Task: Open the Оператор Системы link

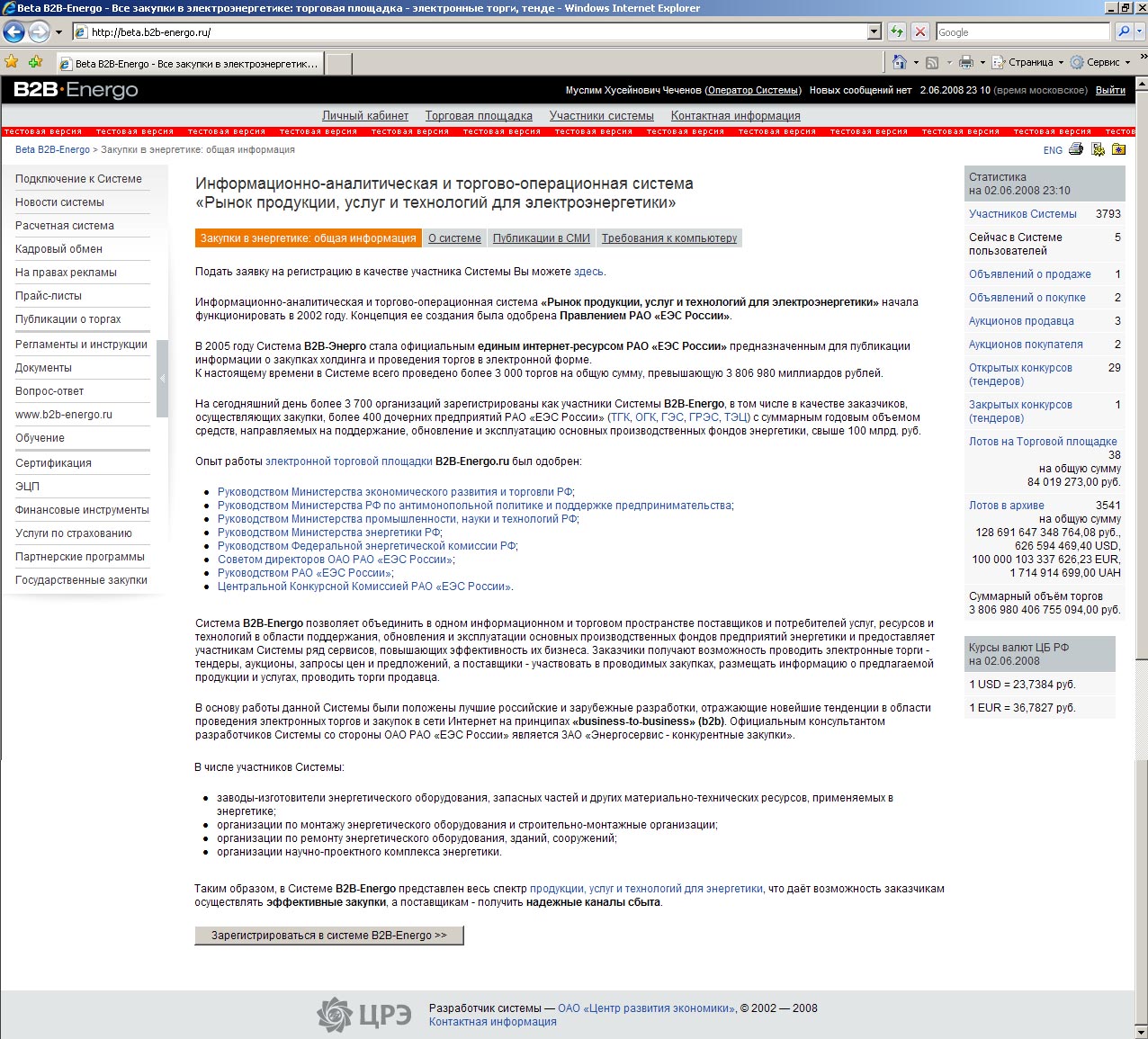Action: tap(754, 90)
